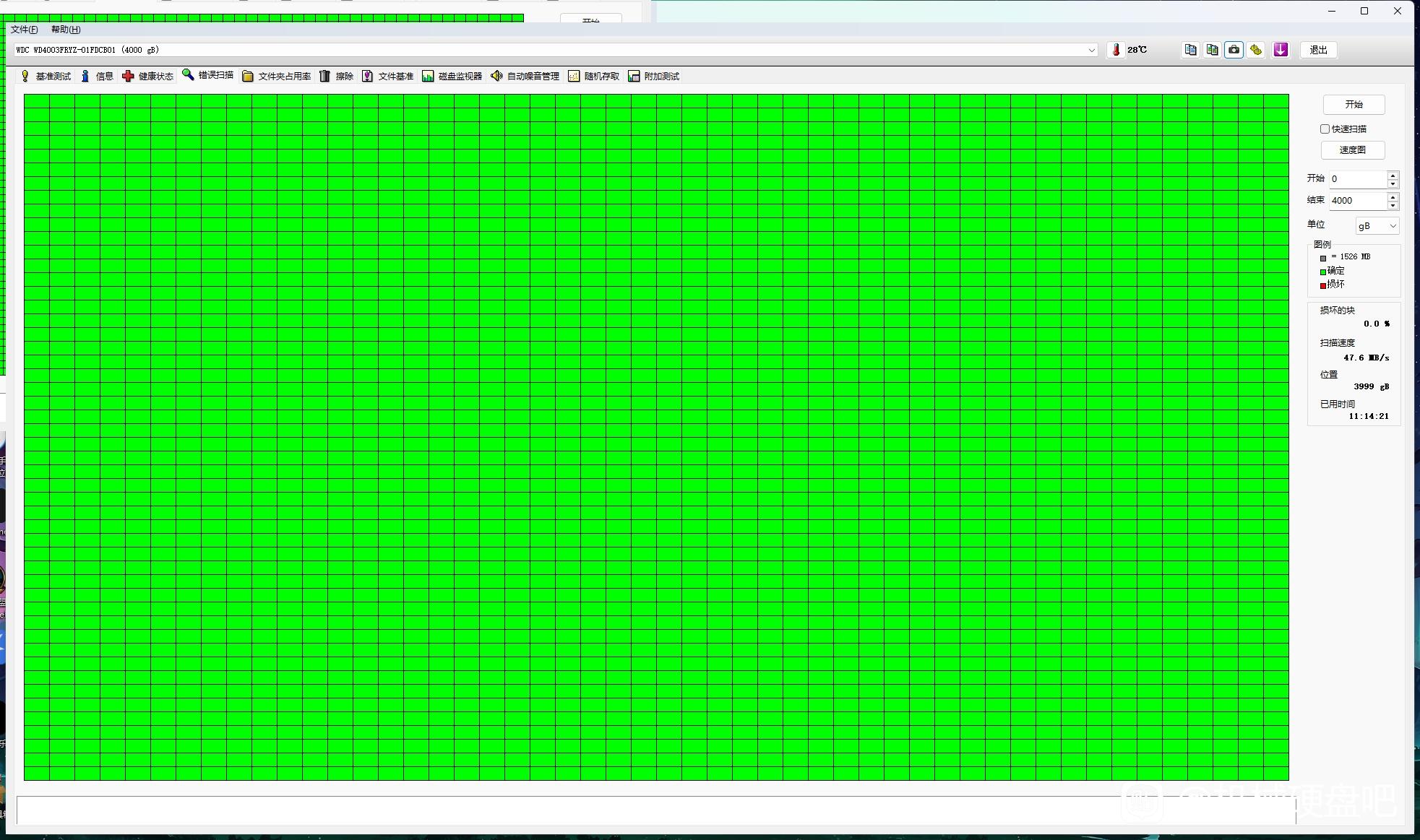The width and height of the screenshot is (1420, 840).
Task: Open the 自动噪音管理 noise management tab
Action: (525, 77)
